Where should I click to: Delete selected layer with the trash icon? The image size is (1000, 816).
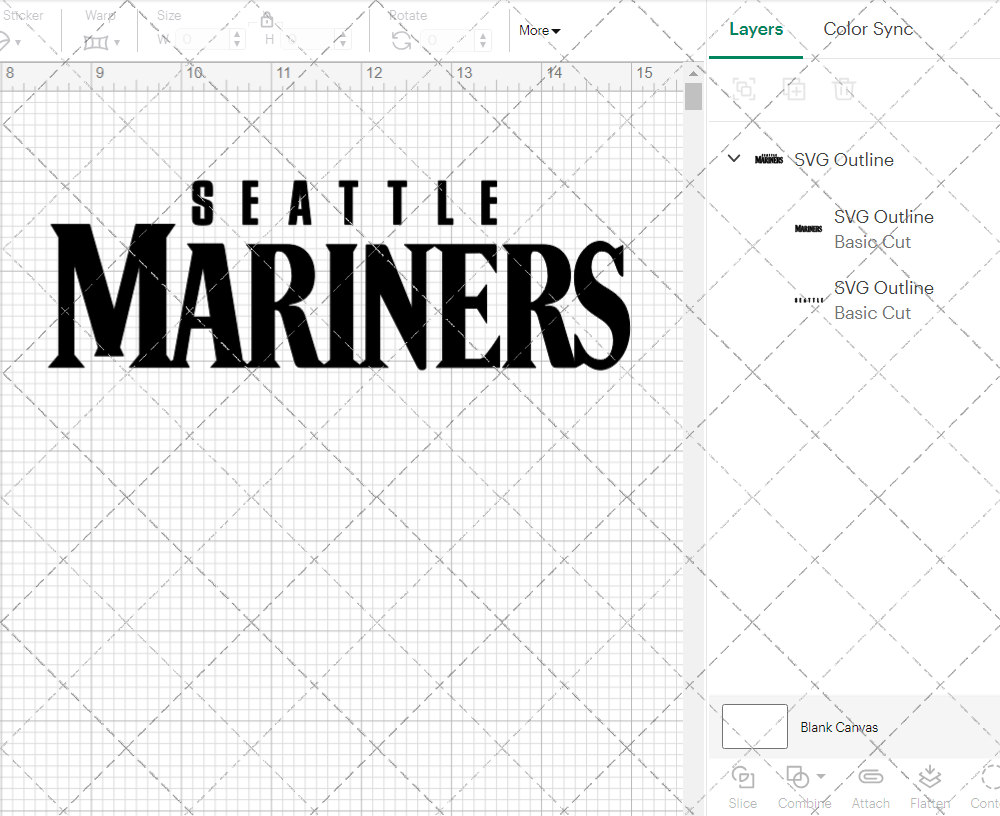coord(844,89)
